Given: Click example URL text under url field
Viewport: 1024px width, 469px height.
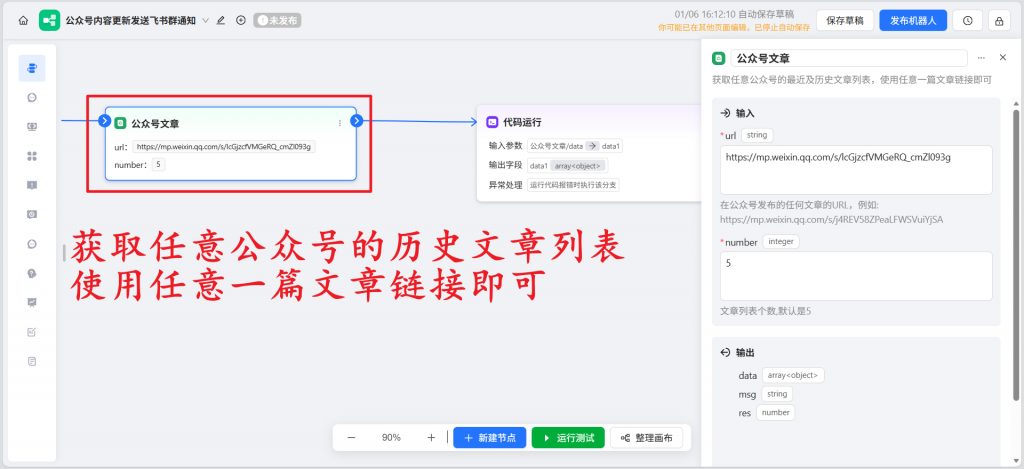Looking at the screenshot, I should coord(831,219).
